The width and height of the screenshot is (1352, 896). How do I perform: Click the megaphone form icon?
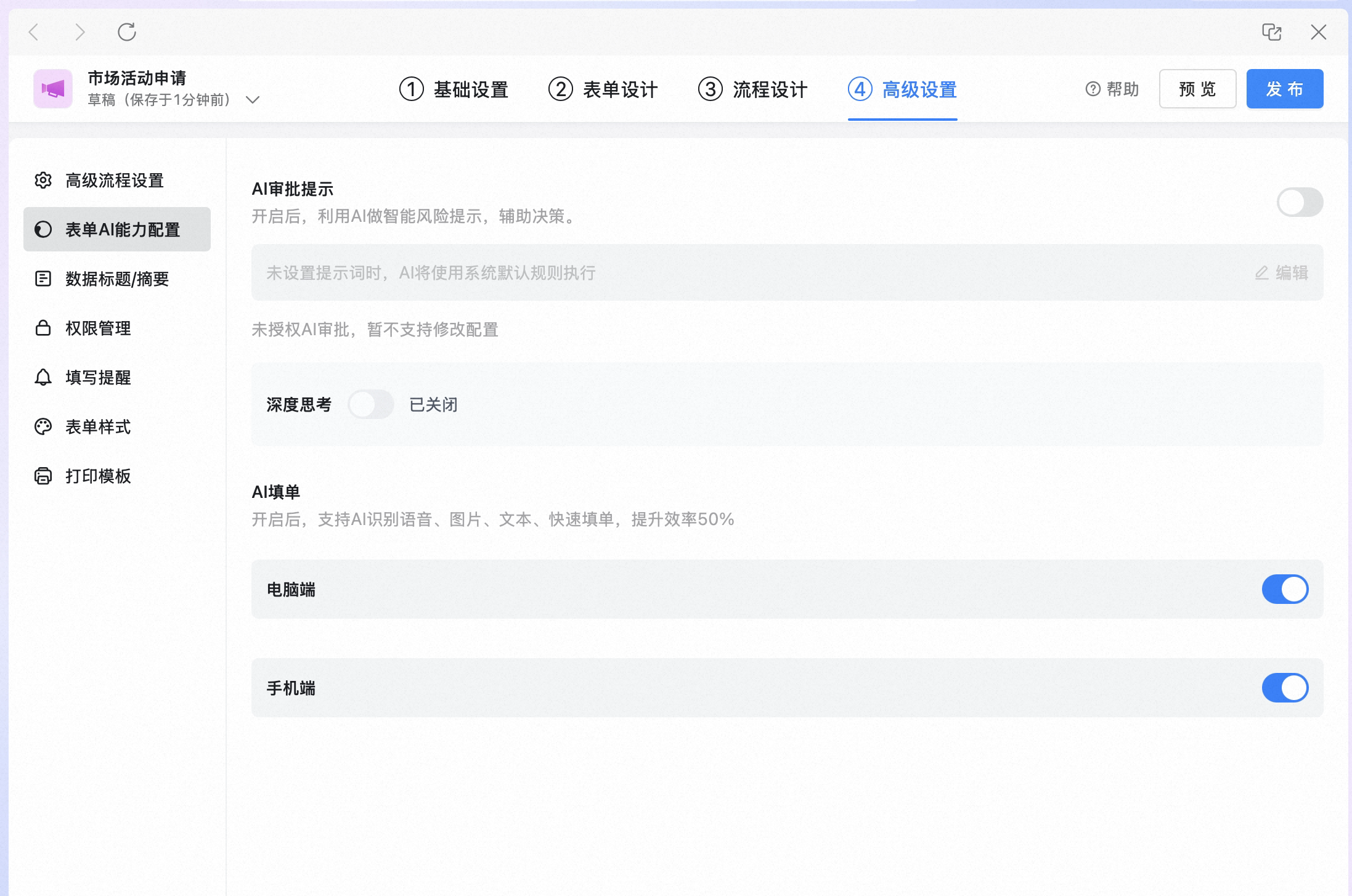point(53,89)
